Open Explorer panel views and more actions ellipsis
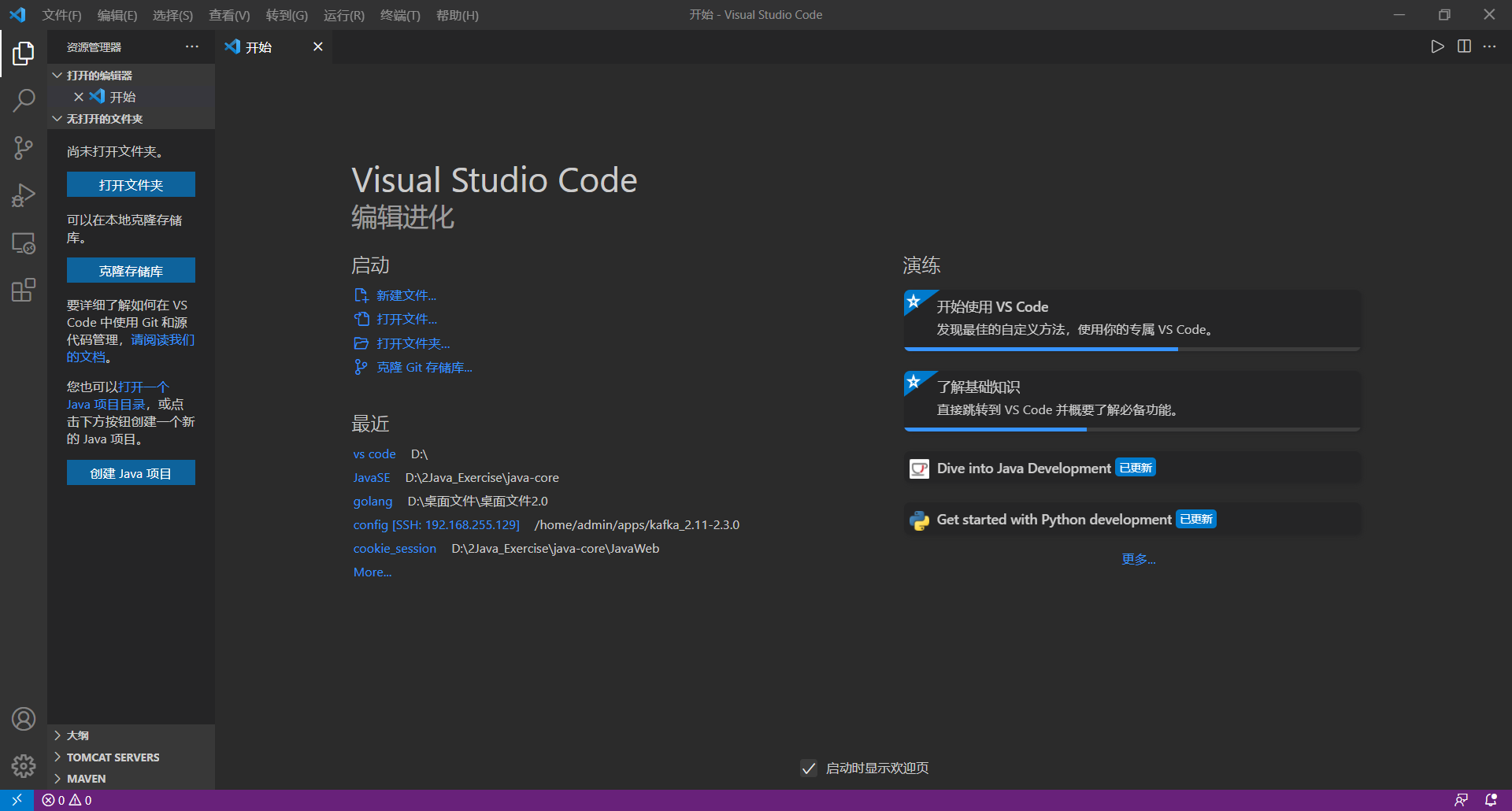Screen dimensions: 1512x811 [x=192, y=46]
